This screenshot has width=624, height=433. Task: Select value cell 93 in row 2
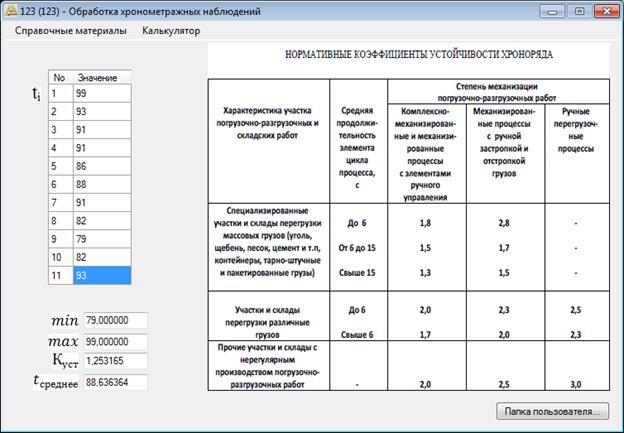tap(102, 111)
